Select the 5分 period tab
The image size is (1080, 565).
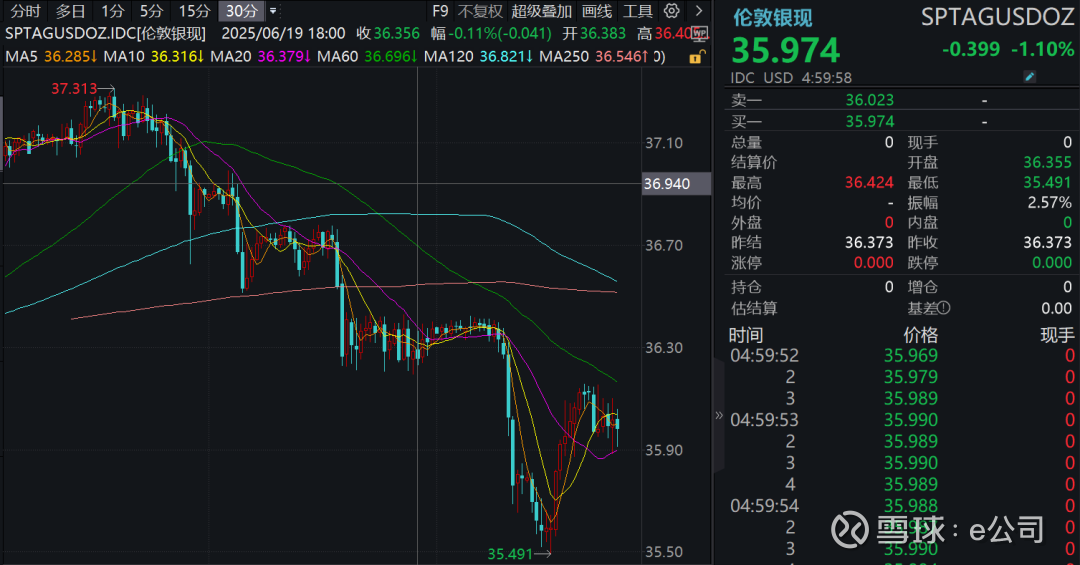pyautogui.click(x=151, y=11)
